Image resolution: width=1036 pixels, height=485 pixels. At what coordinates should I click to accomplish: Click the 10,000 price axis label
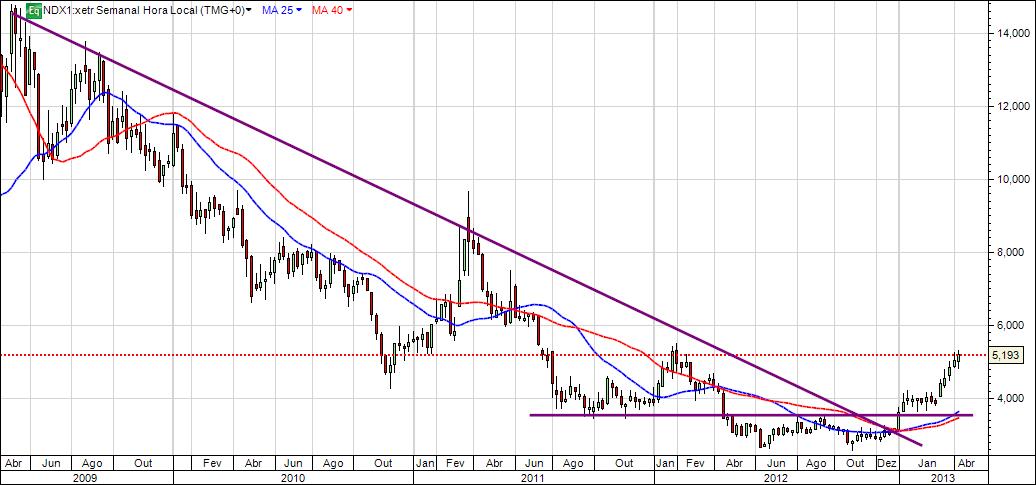coord(1014,180)
